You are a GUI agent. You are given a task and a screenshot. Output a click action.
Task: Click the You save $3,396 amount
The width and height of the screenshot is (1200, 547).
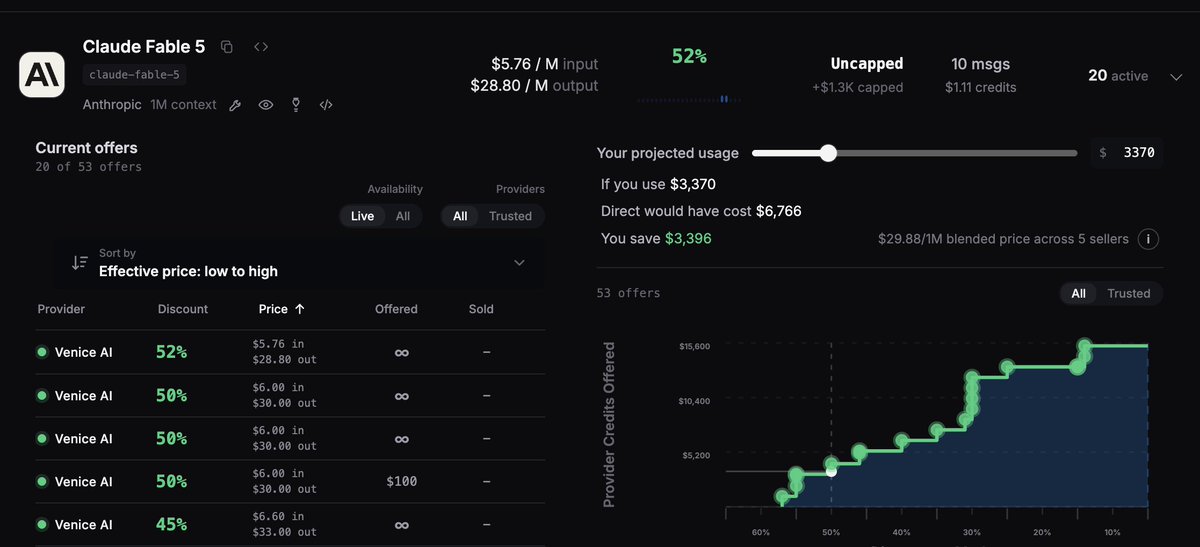pos(656,238)
